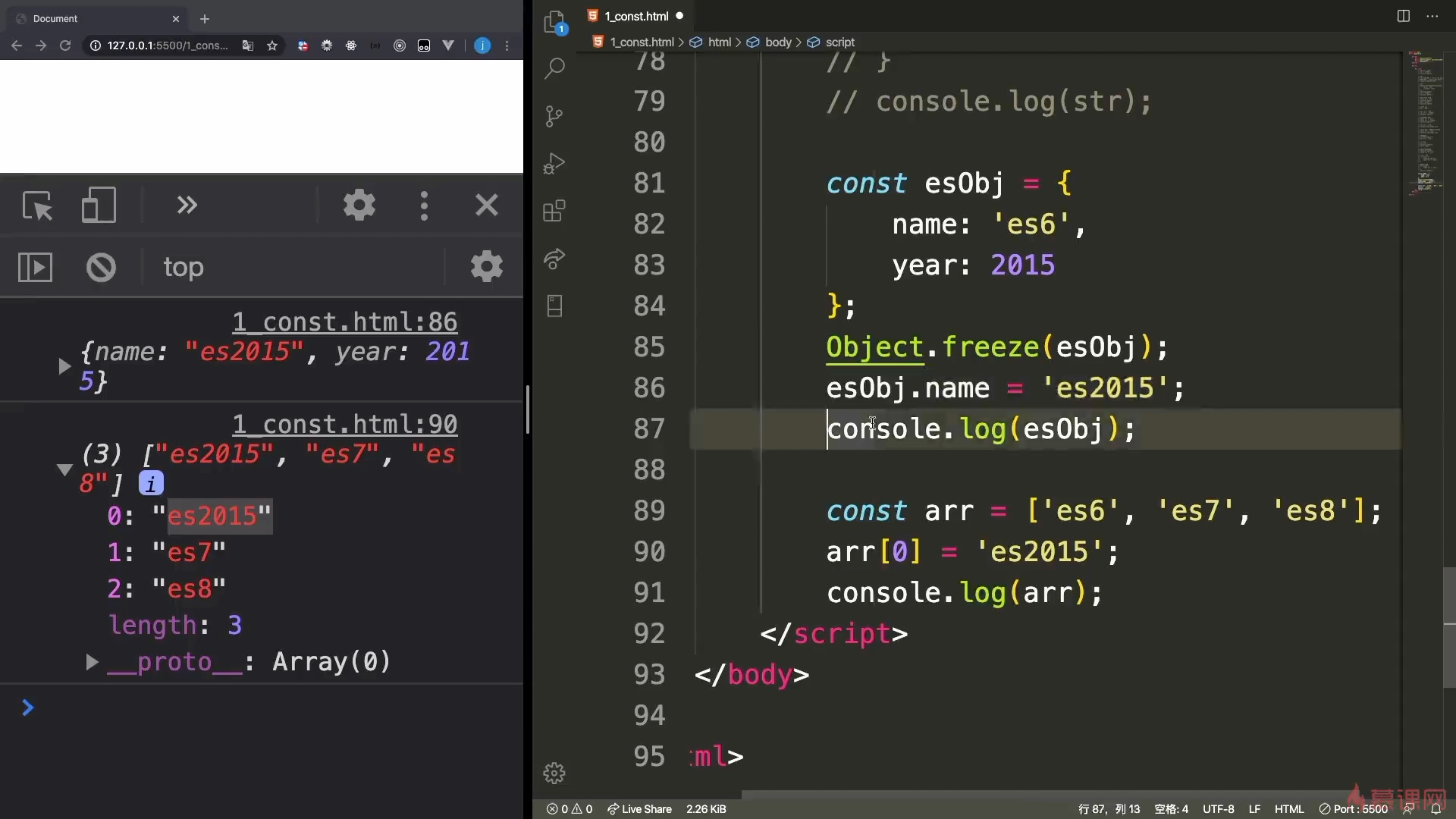Click the split editor right icon
The image size is (1456, 819).
click(1403, 16)
